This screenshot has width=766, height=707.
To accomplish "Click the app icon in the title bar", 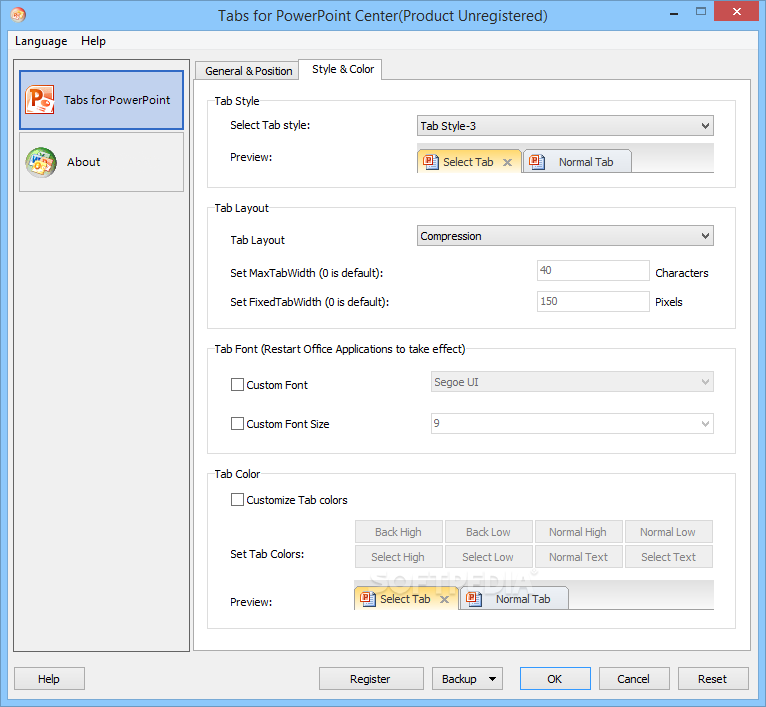I will click(18, 15).
